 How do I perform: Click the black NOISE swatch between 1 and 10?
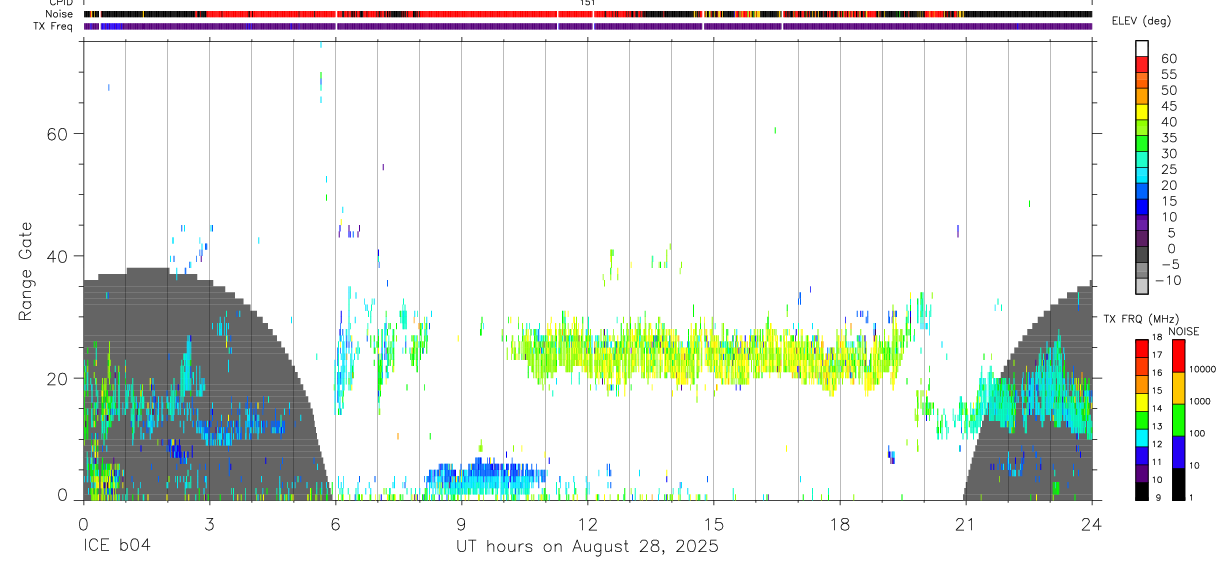point(1178,483)
